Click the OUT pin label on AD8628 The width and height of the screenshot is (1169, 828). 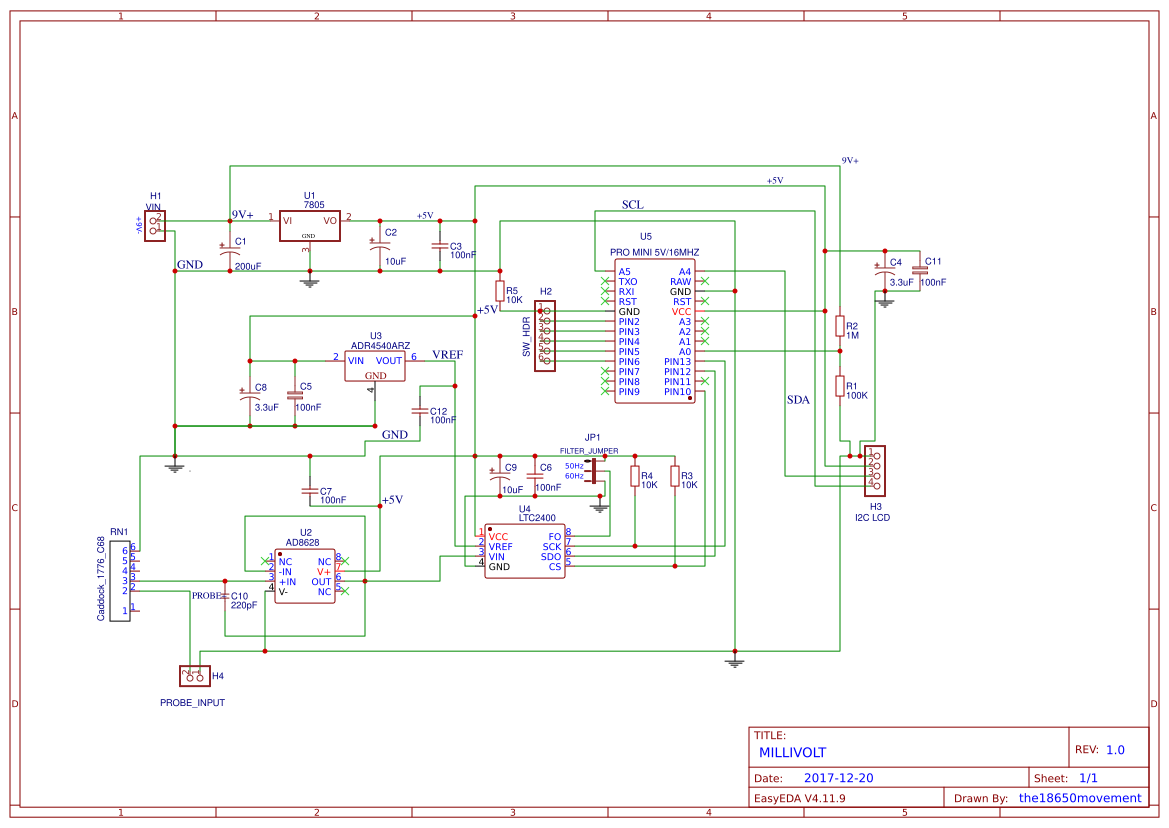click(321, 582)
